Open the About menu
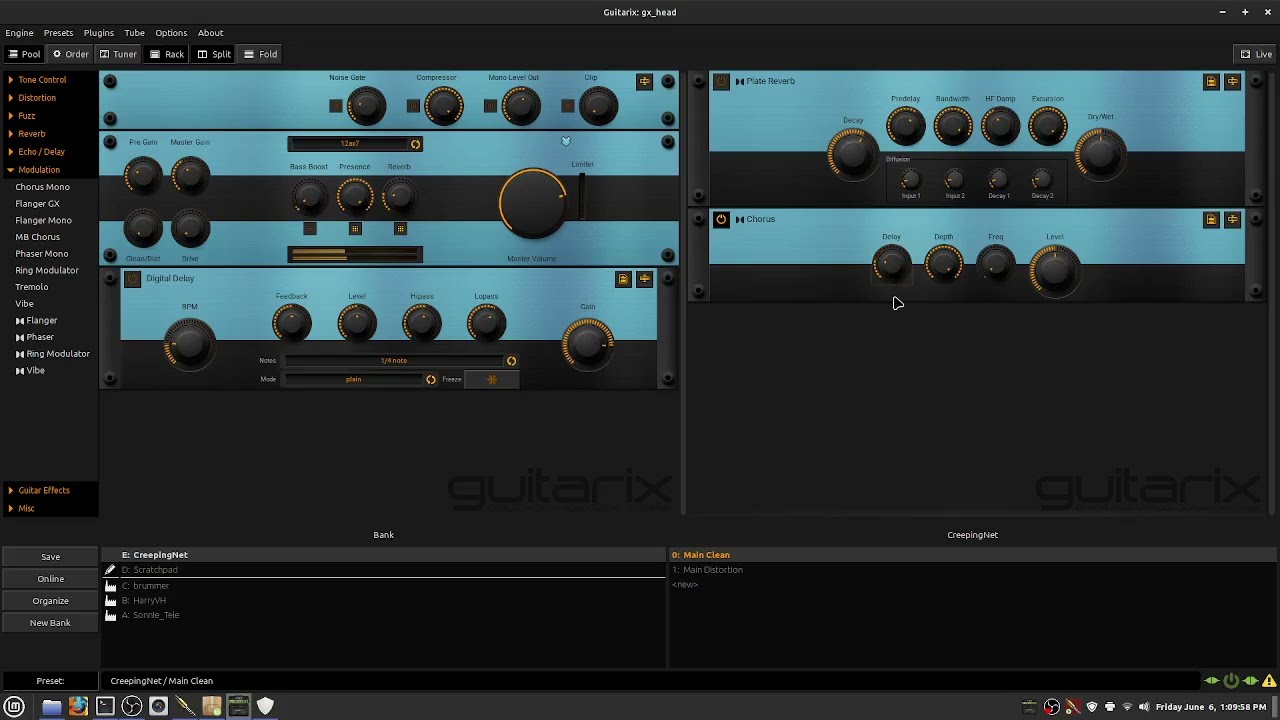This screenshot has width=1280, height=720. pyautogui.click(x=210, y=33)
